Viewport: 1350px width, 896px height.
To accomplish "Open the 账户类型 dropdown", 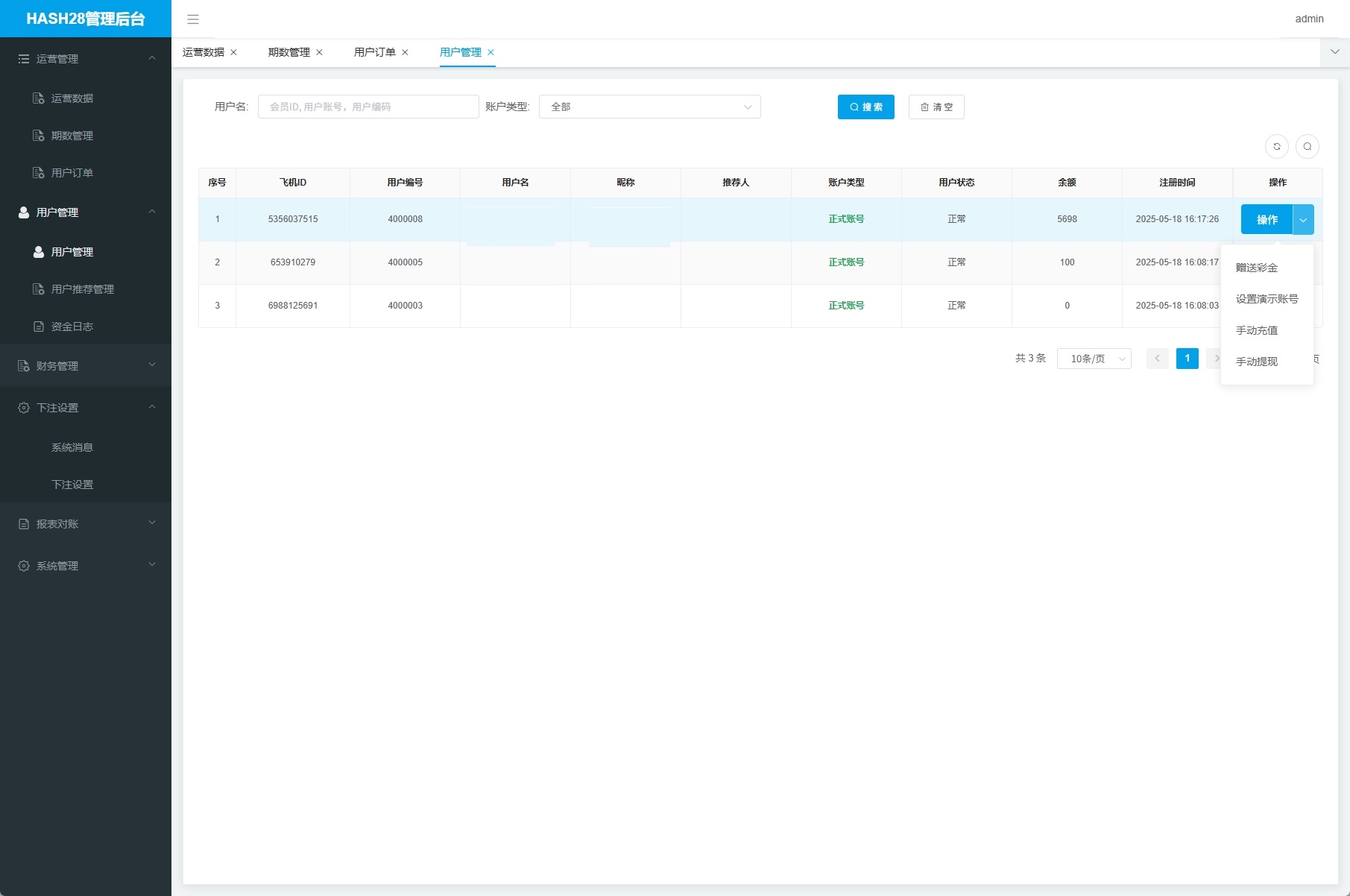I will pos(649,107).
